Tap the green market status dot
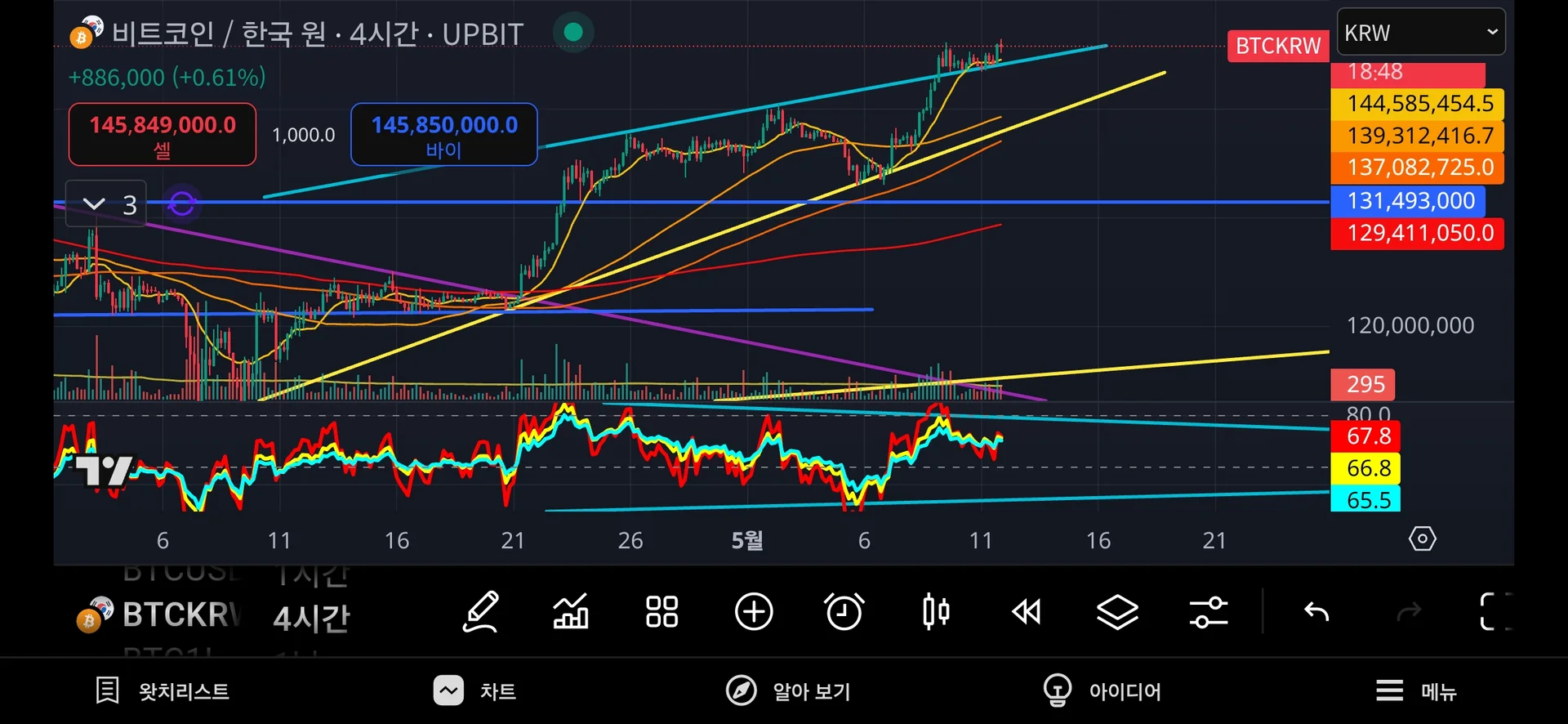This screenshot has width=1568, height=724. 573,32
